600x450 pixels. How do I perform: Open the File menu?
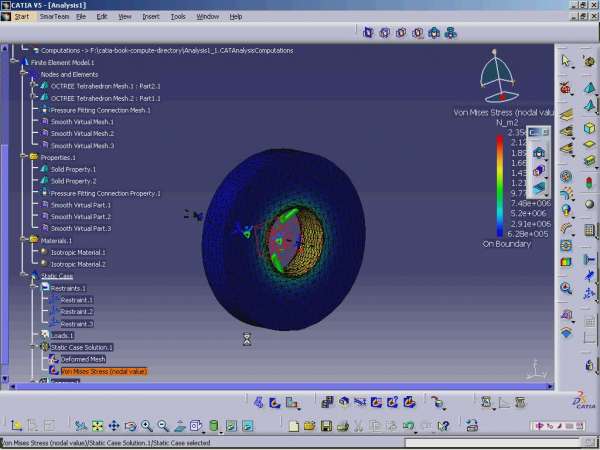point(81,16)
